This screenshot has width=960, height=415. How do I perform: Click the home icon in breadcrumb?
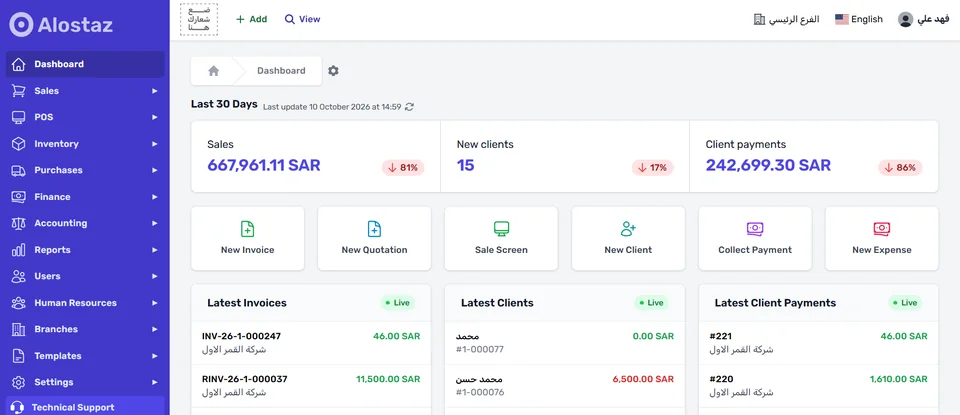click(214, 71)
